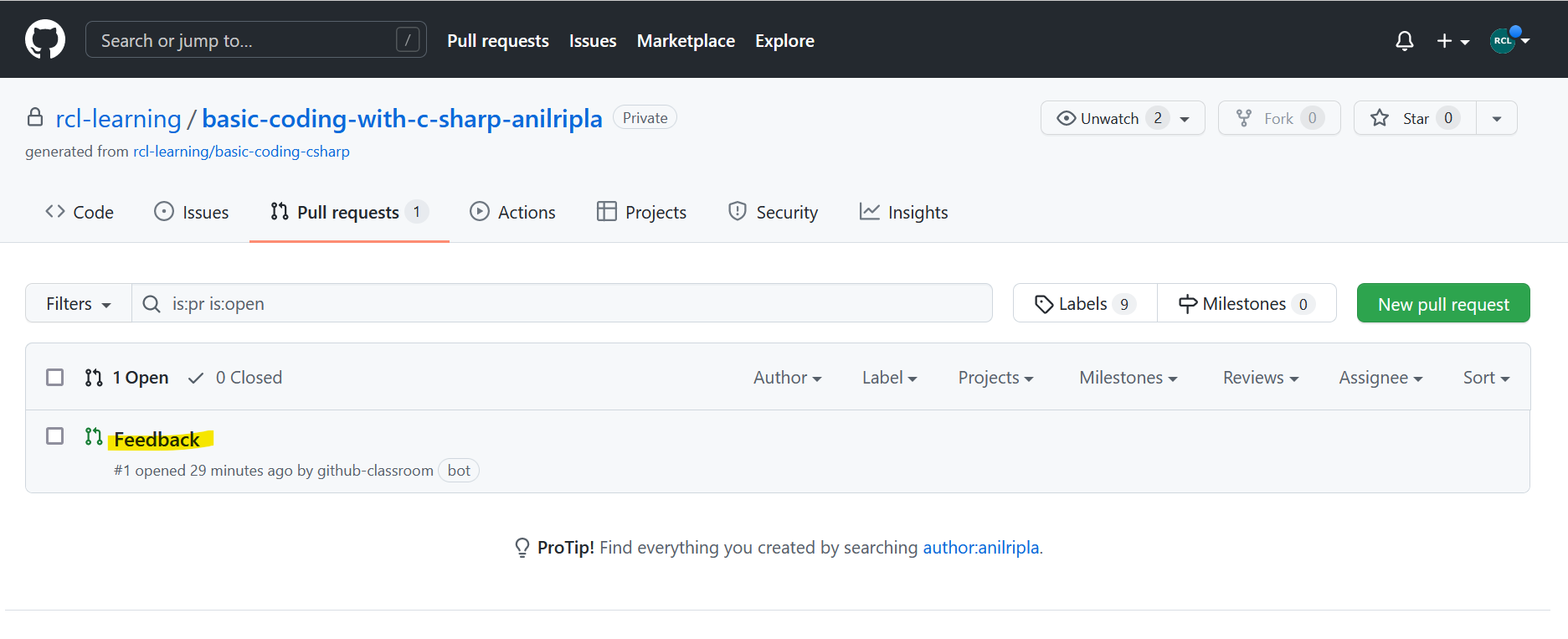
Task: Open the repository Projects tab
Action: (x=641, y=212)
